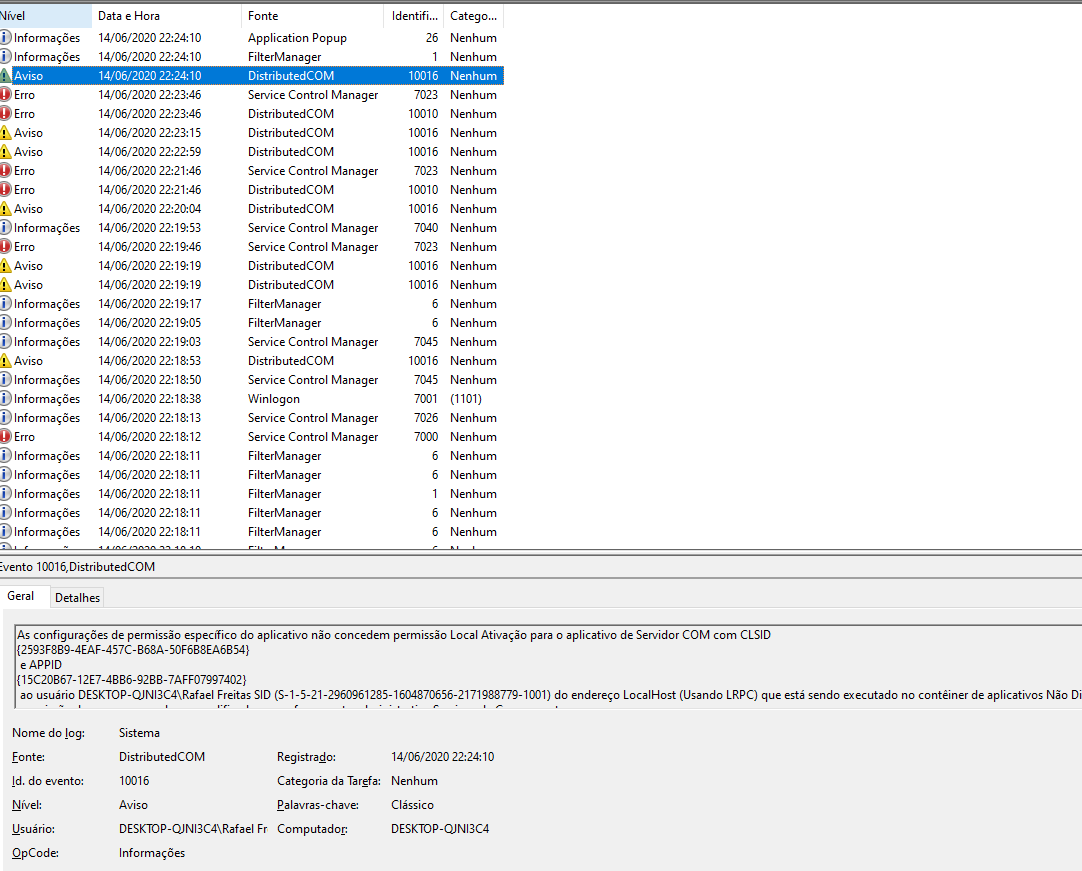Click the info icon on the Winlogon event row
Image resolution: width=1082 pixels, height=871 pixels.
point(5,399)
